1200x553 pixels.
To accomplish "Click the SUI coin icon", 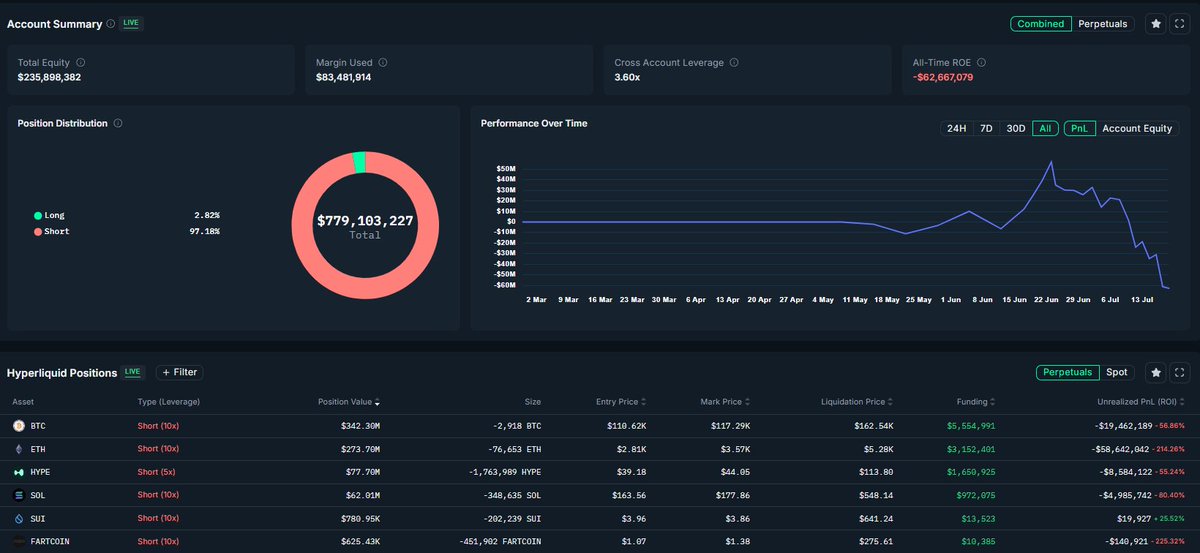I will click(18, 518).
